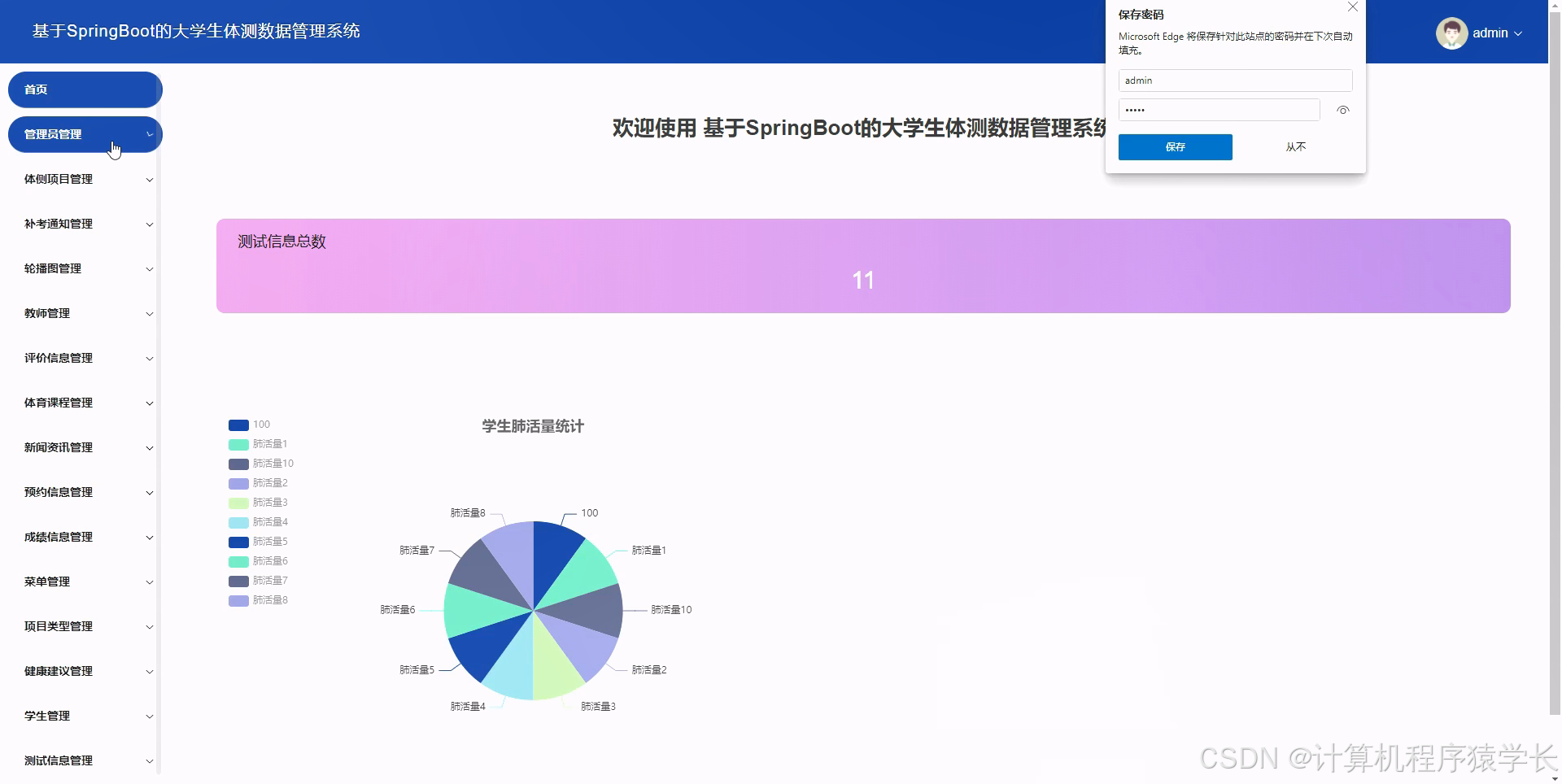Viewport: 1562px width, 784px height.
Task: Click the 肺活量2 legend color swatch
Action: point(238,483)
